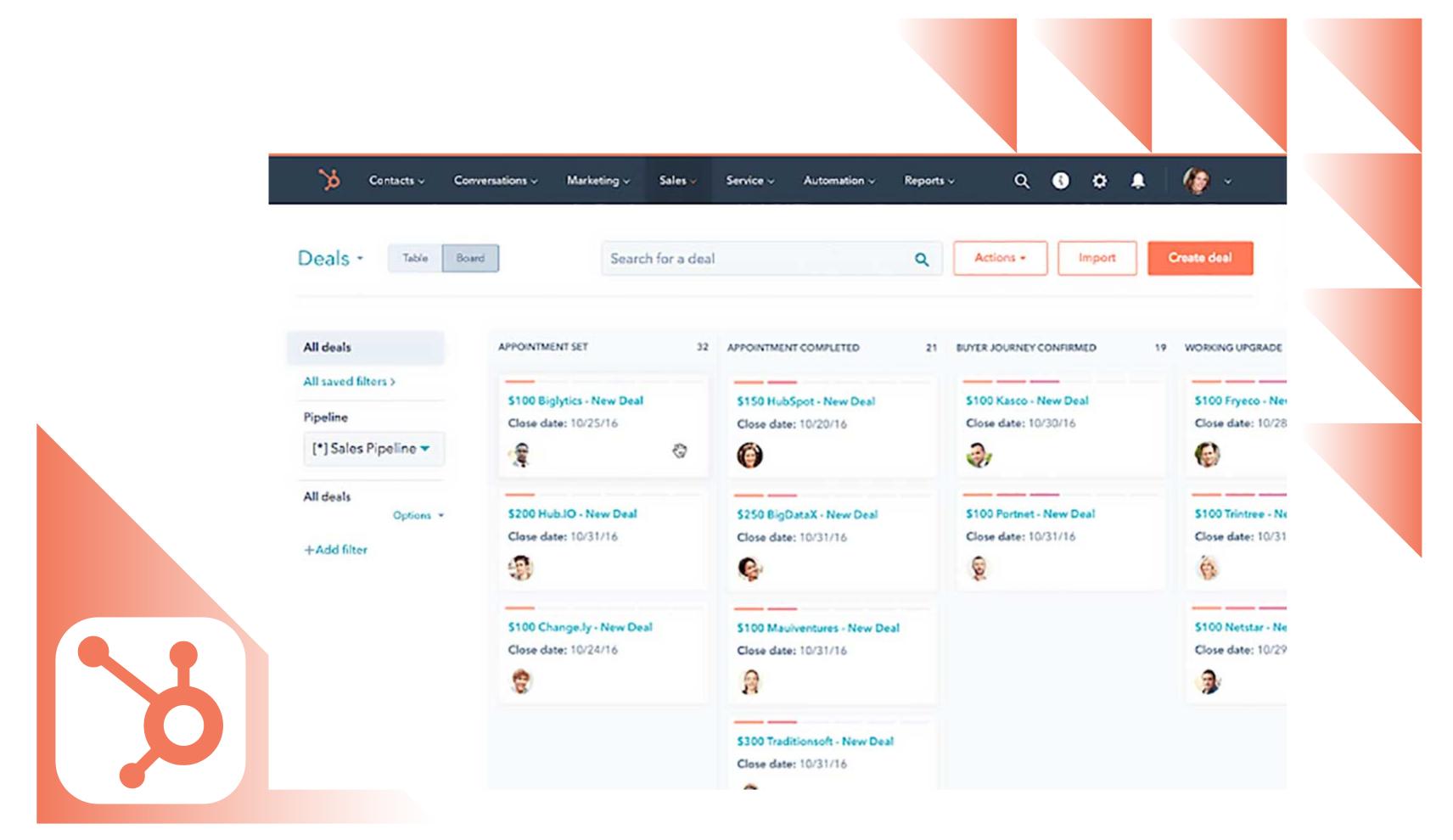Switch to Board view
1453x840 pixels.
470,258
